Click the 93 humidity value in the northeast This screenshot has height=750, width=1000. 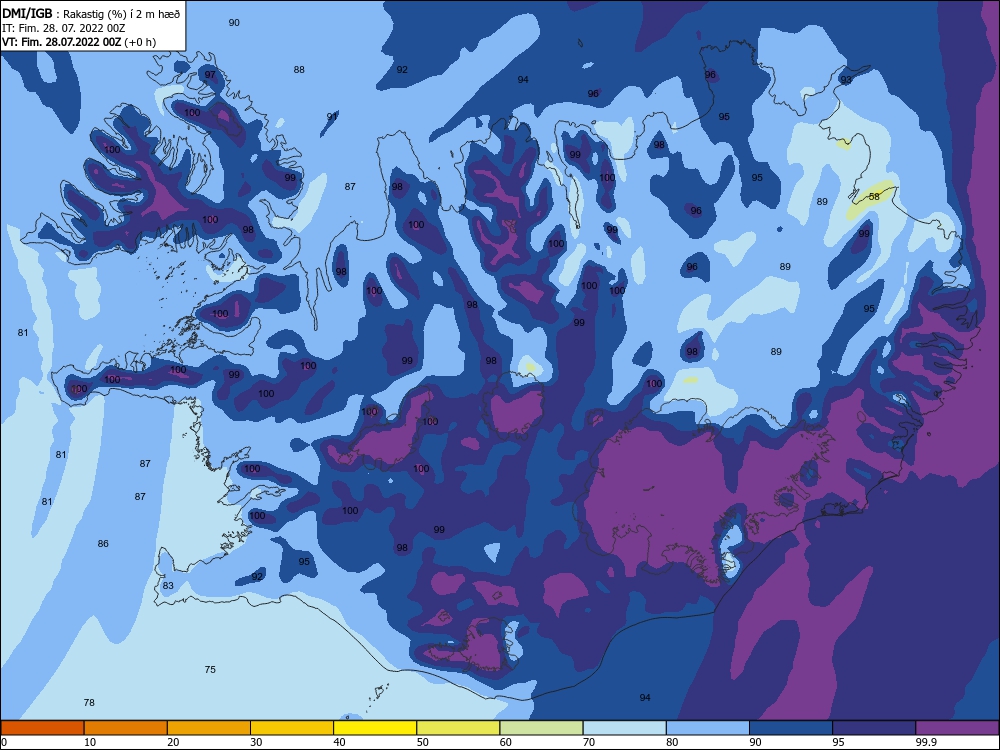[x=846, y=80]
